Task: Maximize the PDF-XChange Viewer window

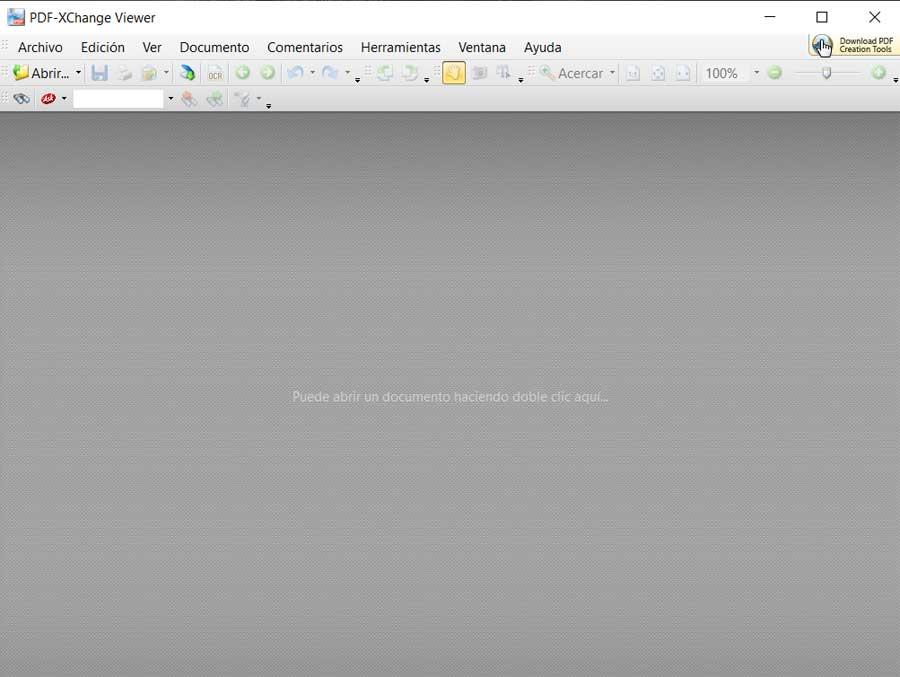Action: point(822,17)
